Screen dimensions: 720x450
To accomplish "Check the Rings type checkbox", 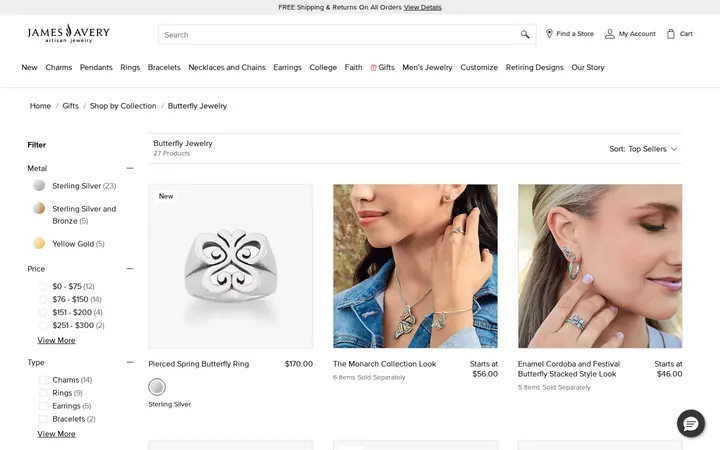I will tap(43, 393).
